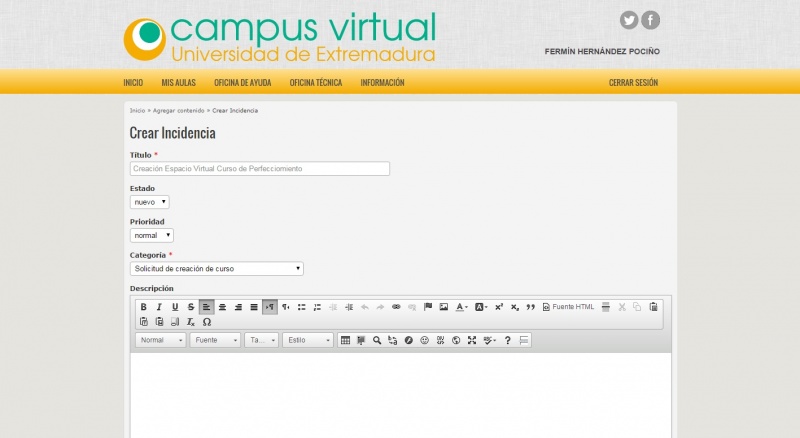
Task: Toggle strikethrough formatting
Action: 191,307
